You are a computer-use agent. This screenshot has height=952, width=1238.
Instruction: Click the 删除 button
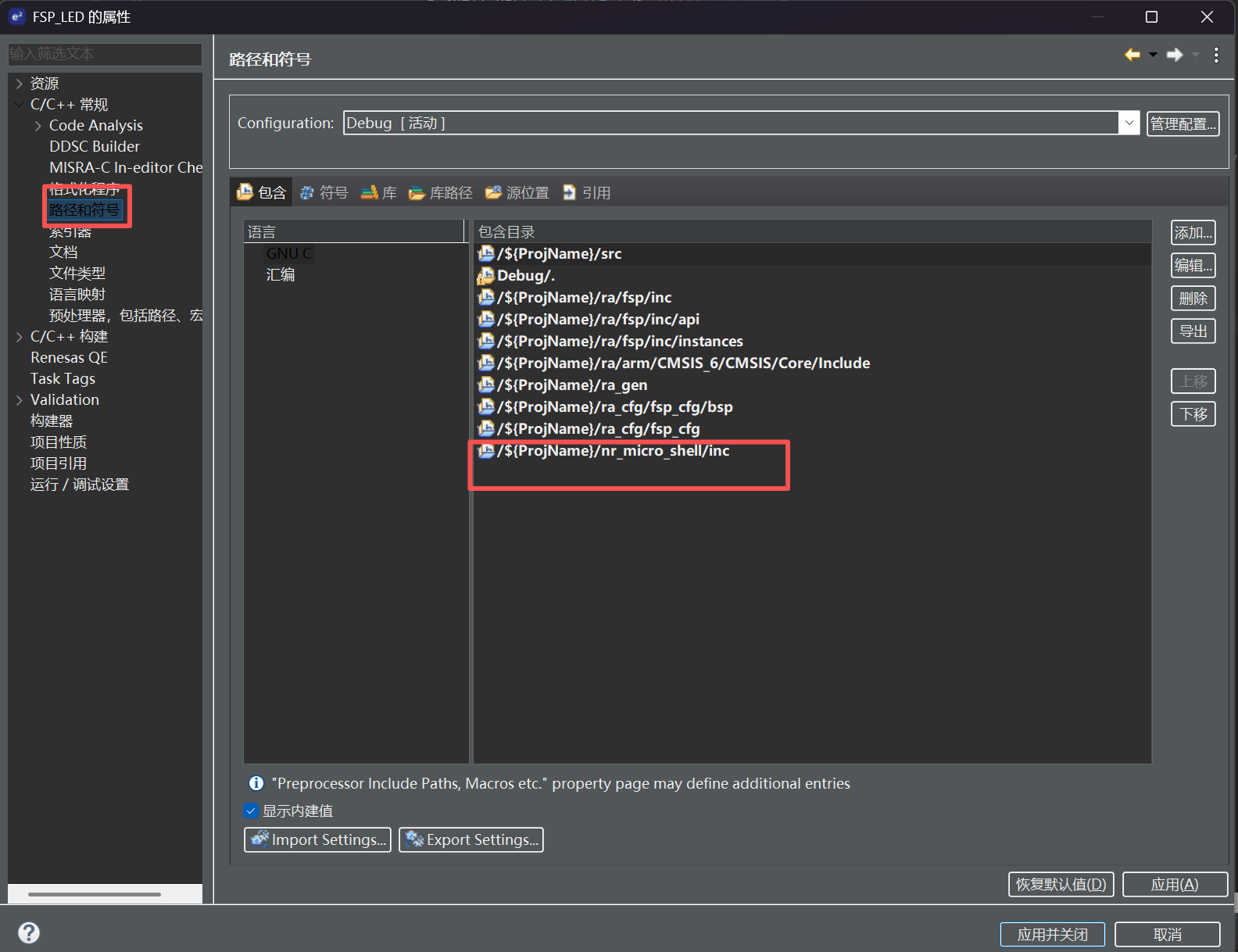[x=1193, y=298]
